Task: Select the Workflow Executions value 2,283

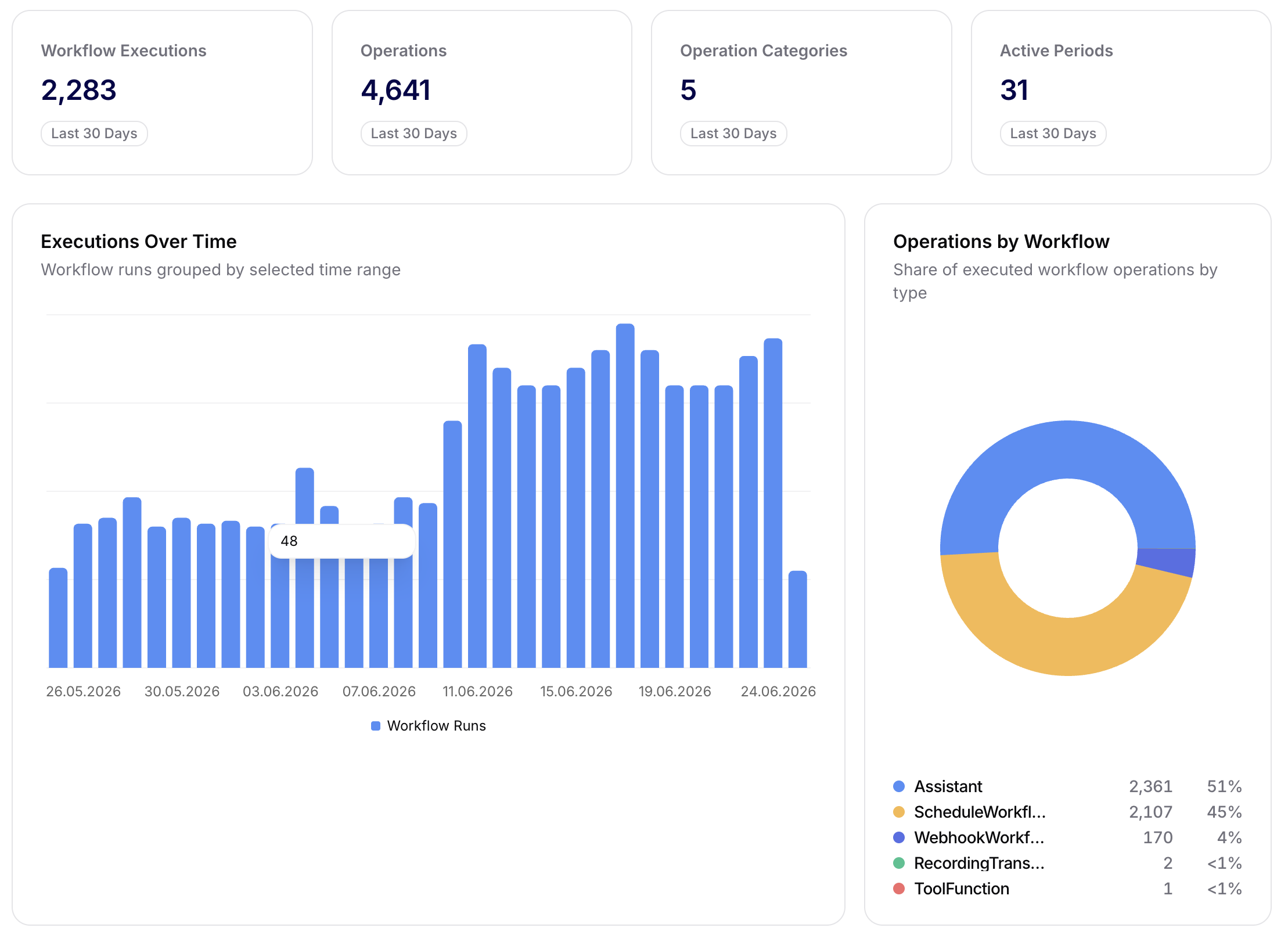Action: [x=79, y=91]
